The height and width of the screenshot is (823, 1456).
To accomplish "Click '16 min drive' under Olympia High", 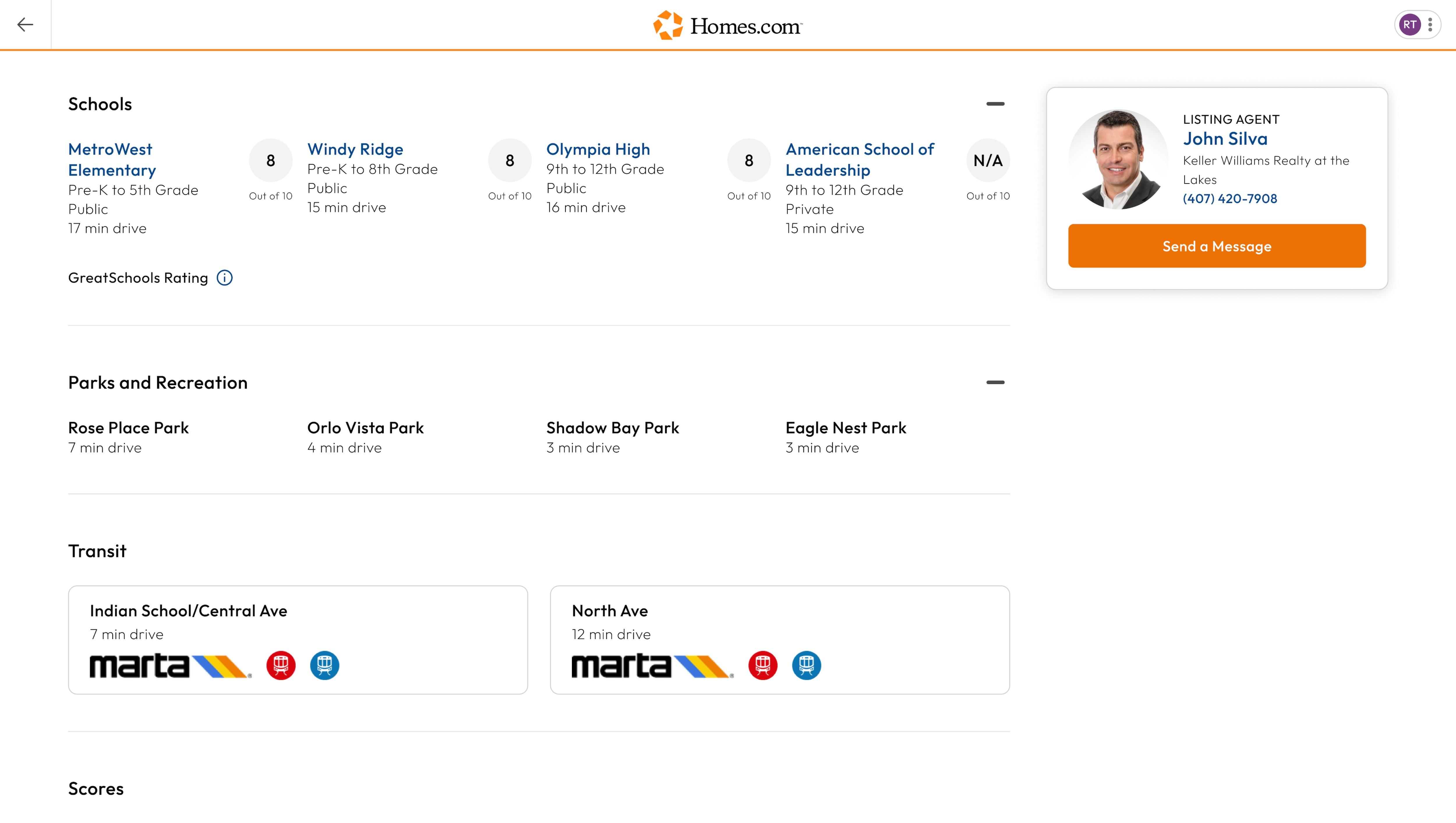I will pyautogui.click(x=586, y=207).
